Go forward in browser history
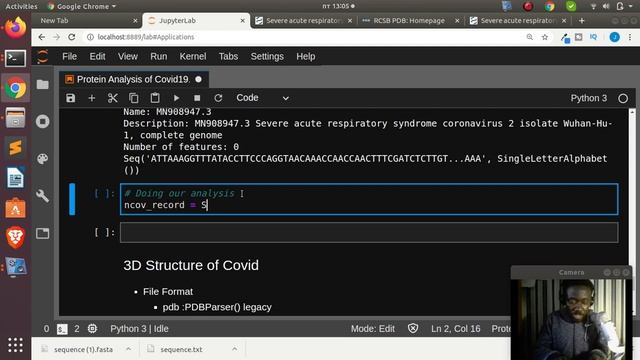640x360 pixels. tap(56, 37)
